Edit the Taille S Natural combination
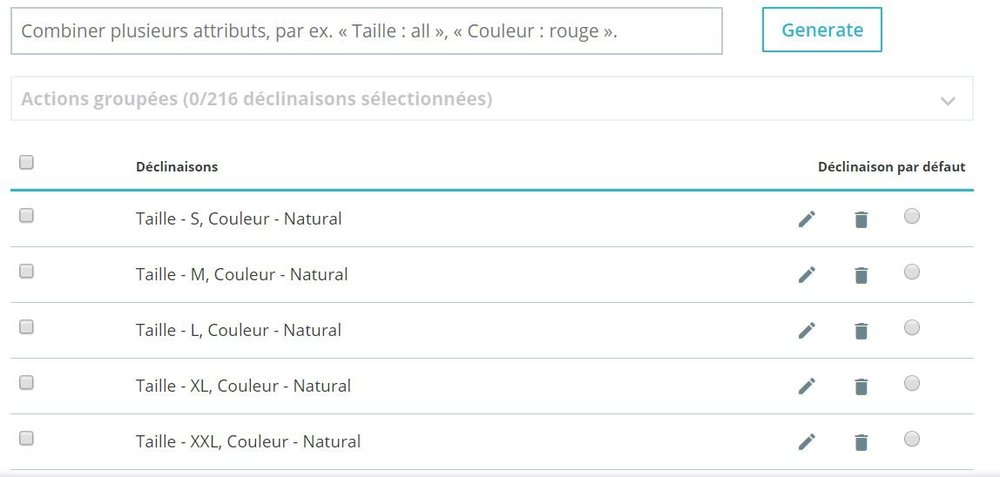 (x=807, y=219)
